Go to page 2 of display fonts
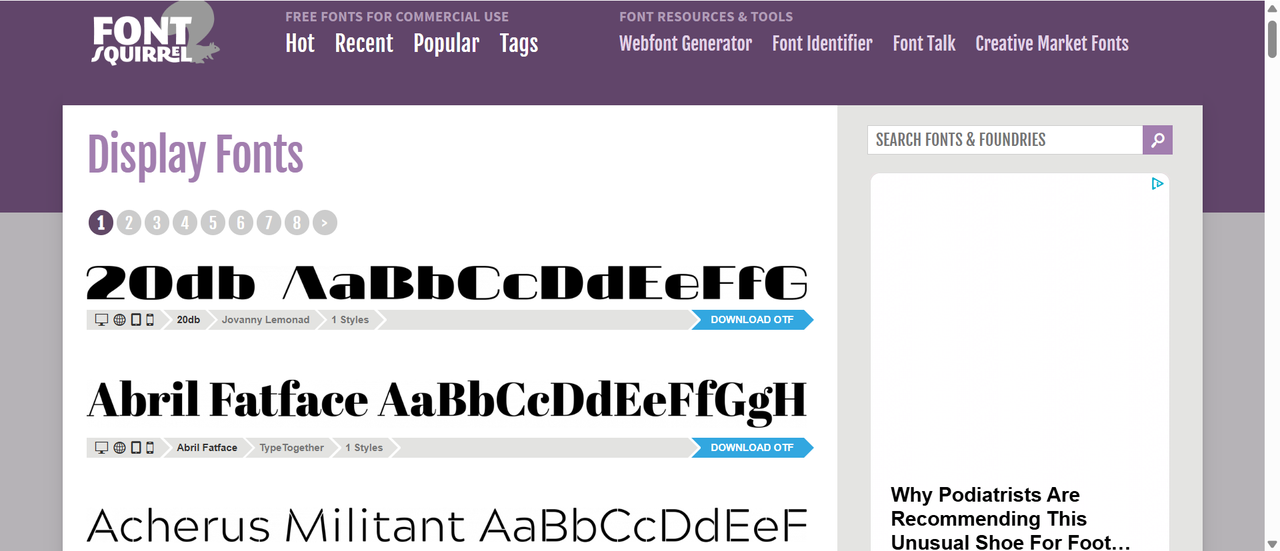 coord(129,222)
